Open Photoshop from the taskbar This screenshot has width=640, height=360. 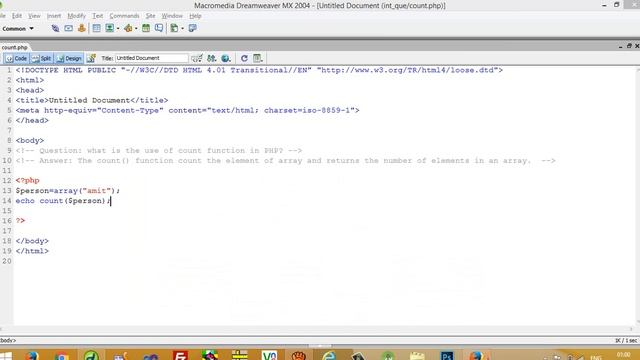point(447,355)
